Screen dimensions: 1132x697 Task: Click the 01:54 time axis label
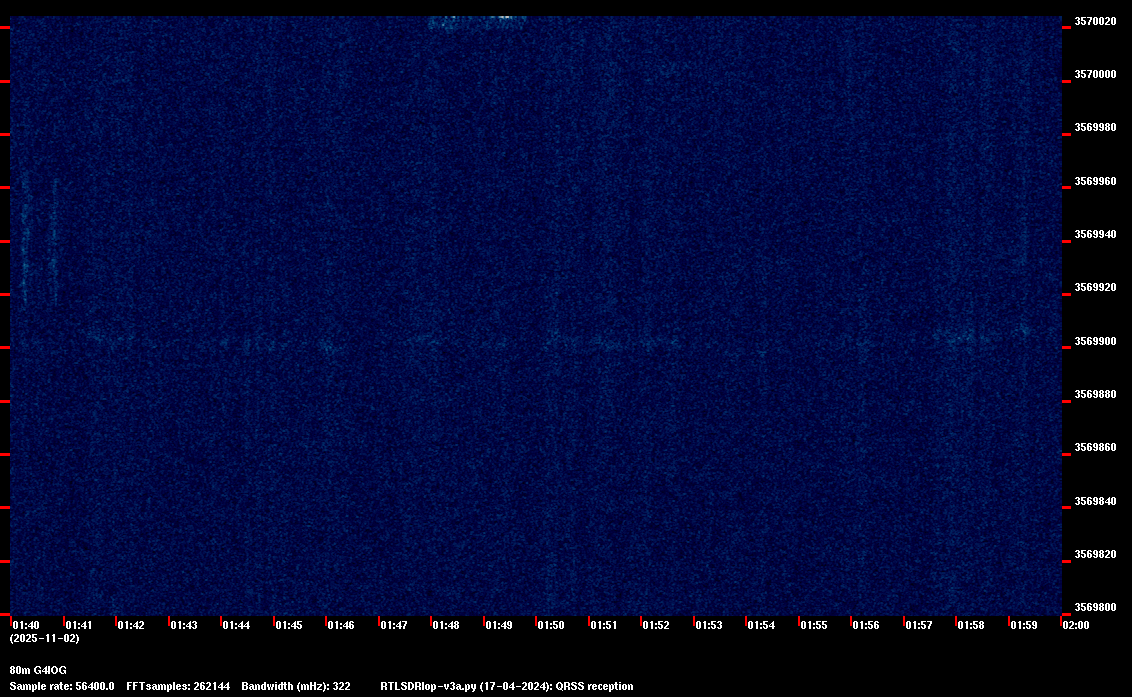pos(761,625)
